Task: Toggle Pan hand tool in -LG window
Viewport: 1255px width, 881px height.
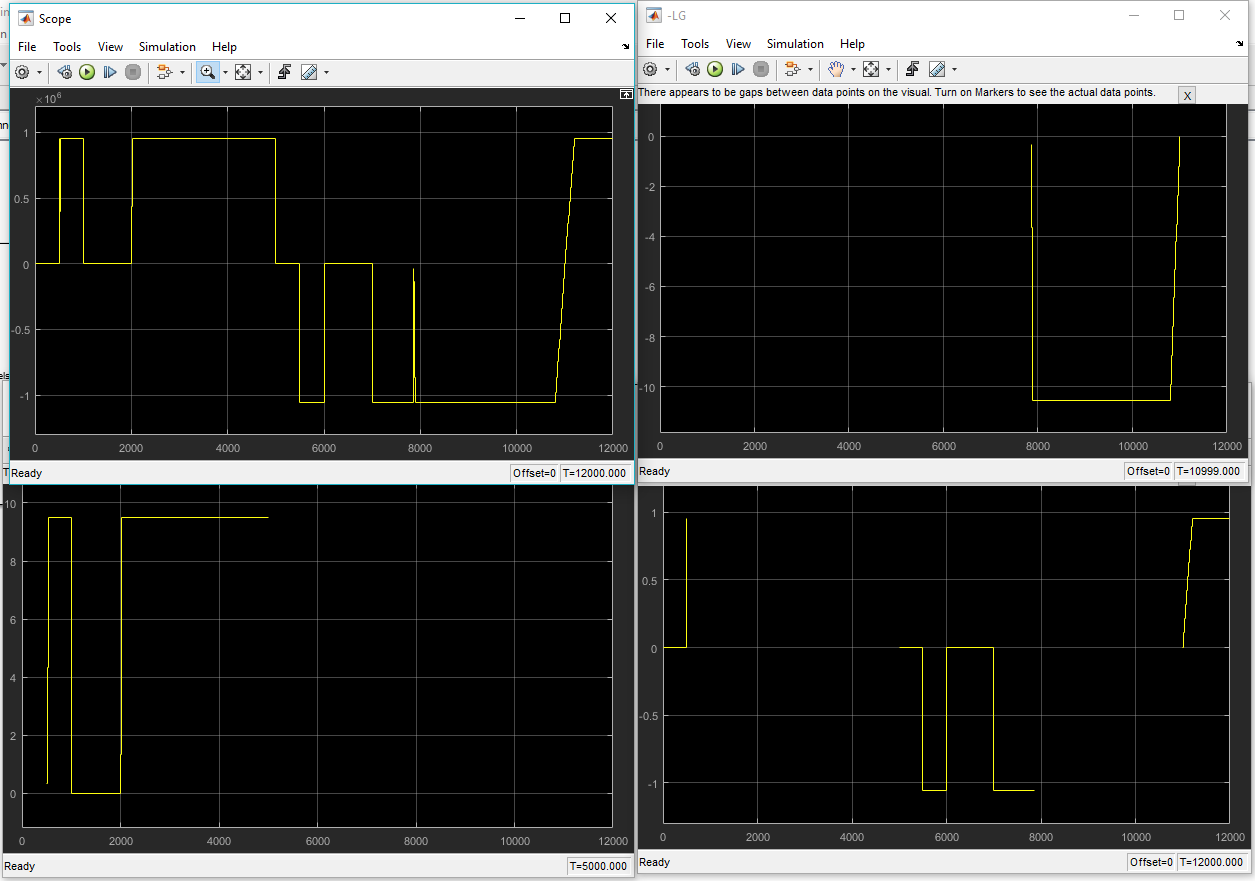Action: pyautogui.click(x=835, y=69)
